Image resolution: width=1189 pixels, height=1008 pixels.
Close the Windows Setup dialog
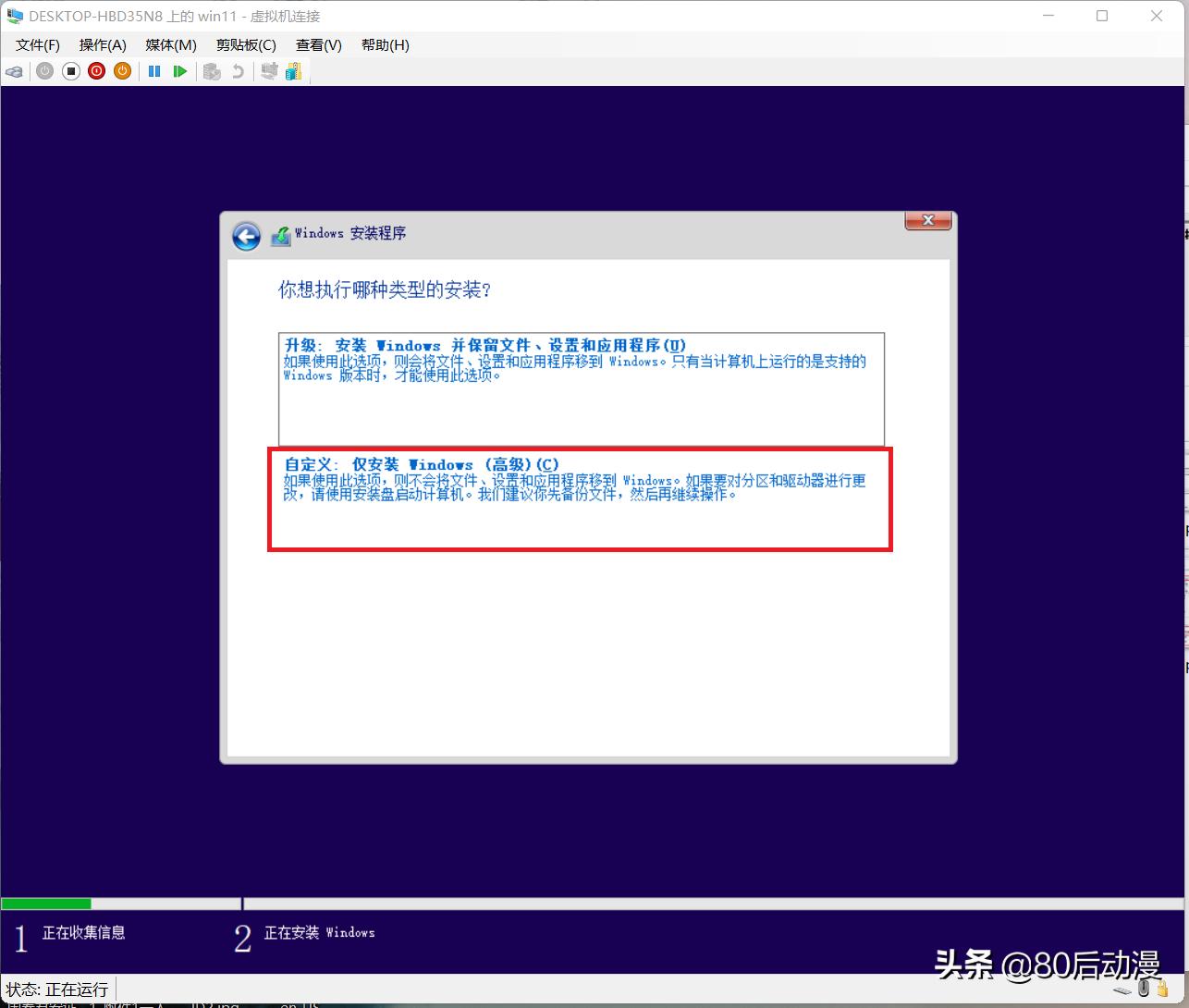[927, 220]
